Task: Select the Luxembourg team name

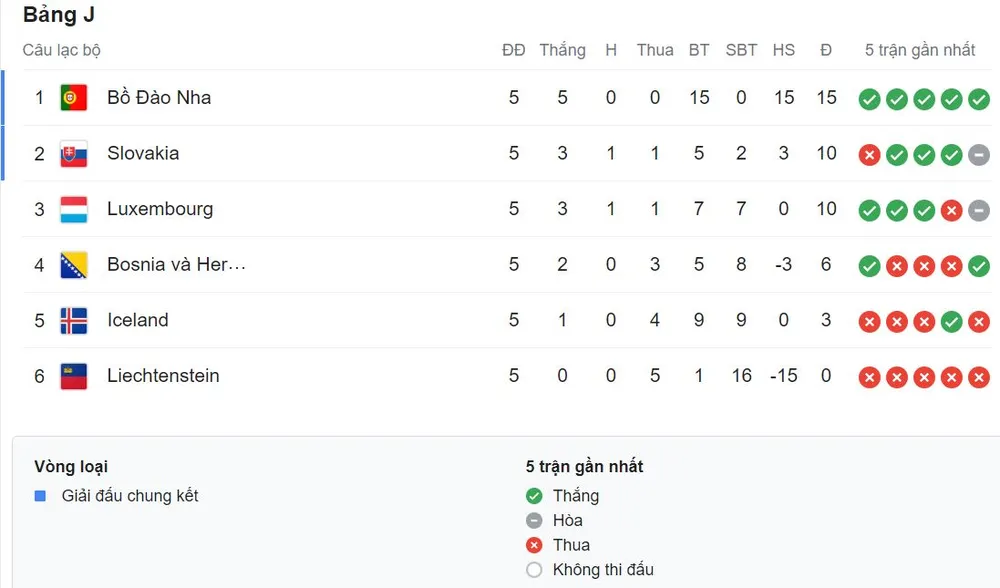Action: click(x=160, y=209)
